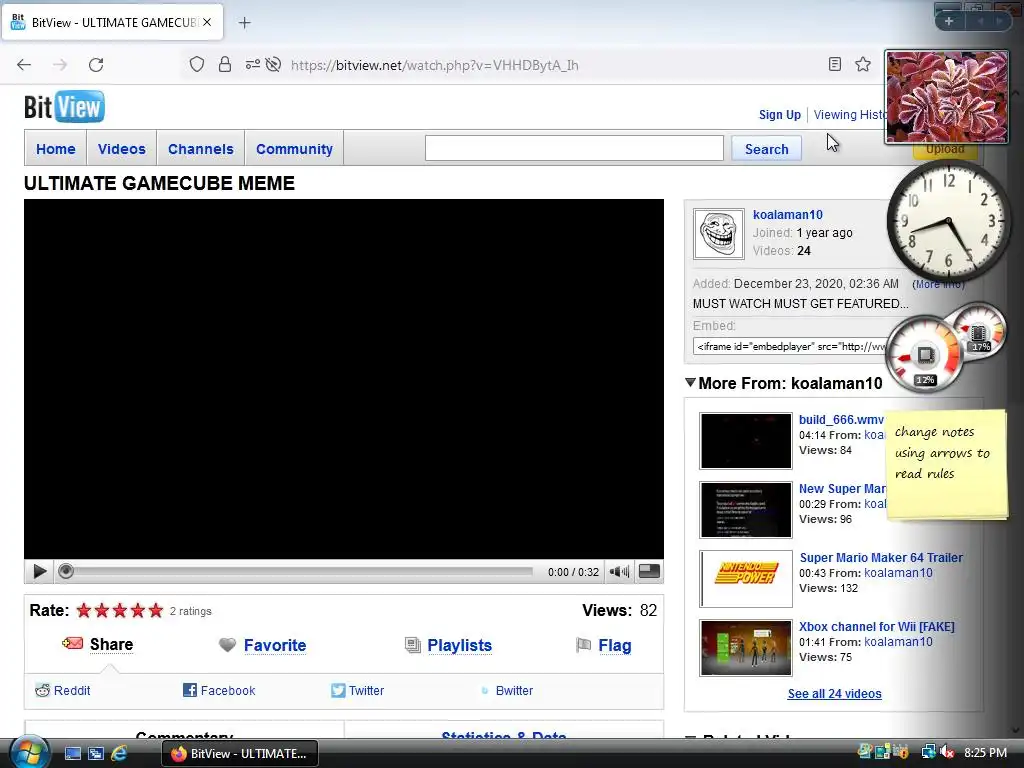The image size is (1024, 768).
Task: Click the video seek bar handle
Action: click(65, 571)
